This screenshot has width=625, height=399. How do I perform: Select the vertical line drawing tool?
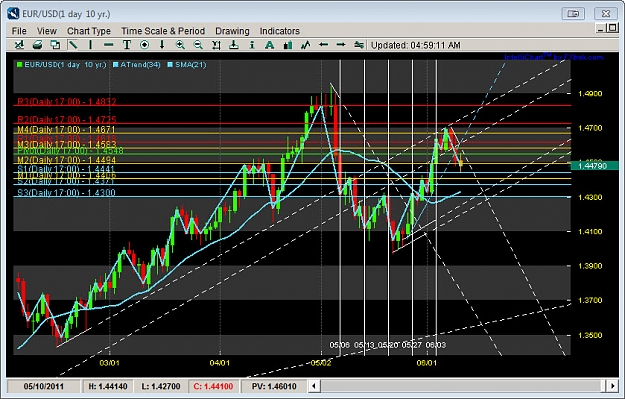pyautogui.click(x=90, y=45)
